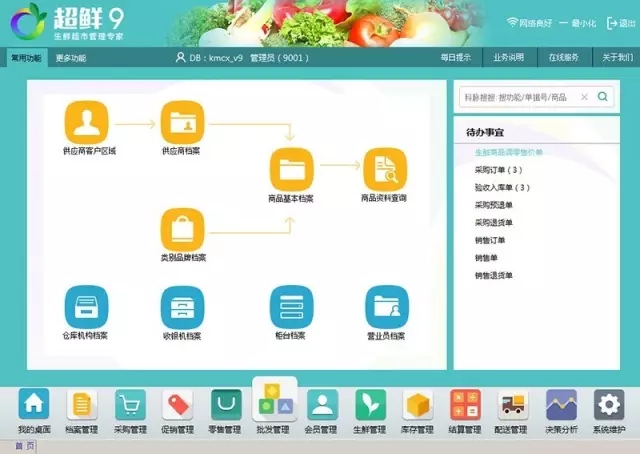This screenshot has height=454, width=640.
Task: Select the 首页 bottom tab
Action: click(x=25, y=446)
